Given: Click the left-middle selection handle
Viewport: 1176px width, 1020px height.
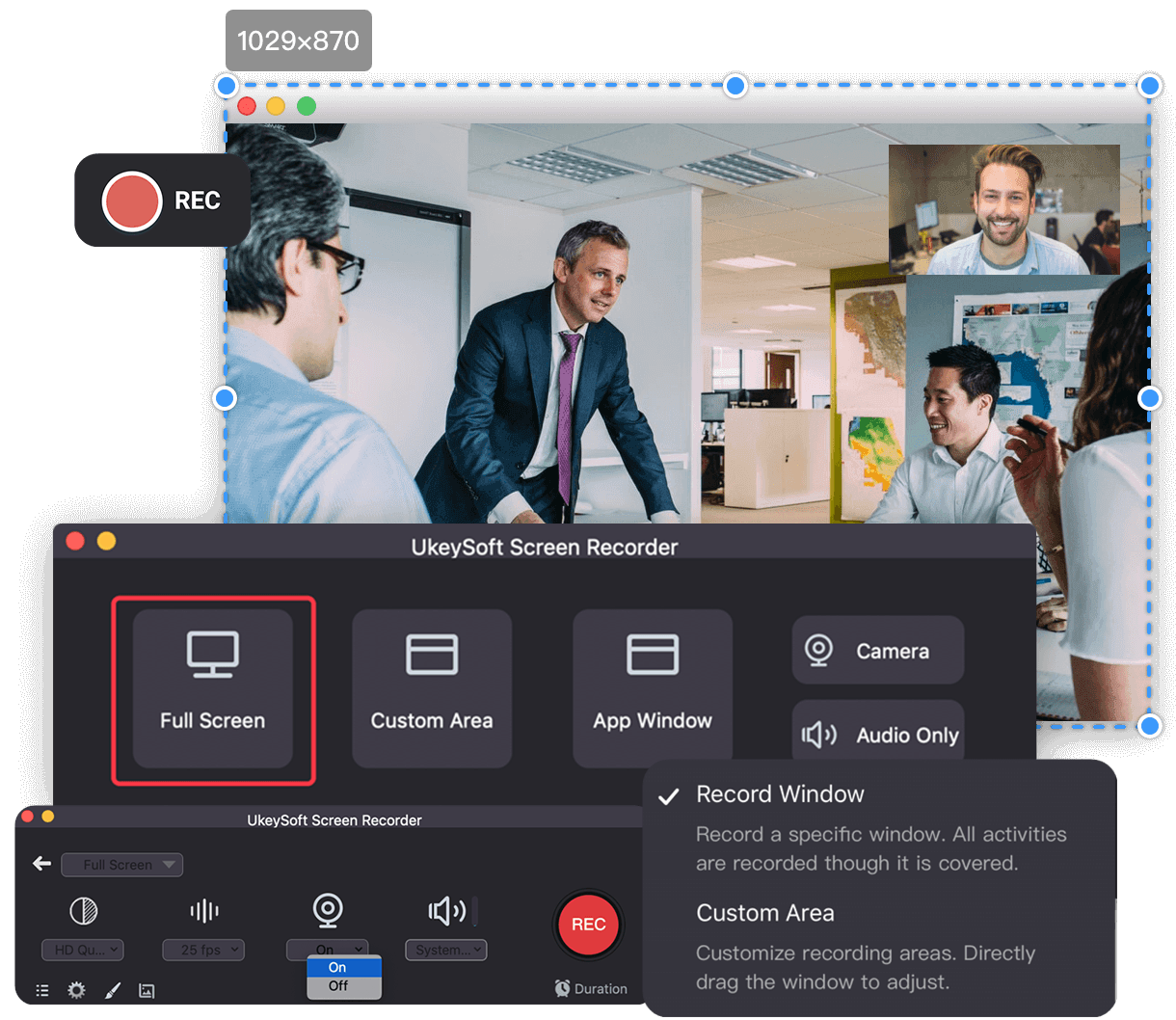Looking at the screenshot, I should [x=225, y=397].
